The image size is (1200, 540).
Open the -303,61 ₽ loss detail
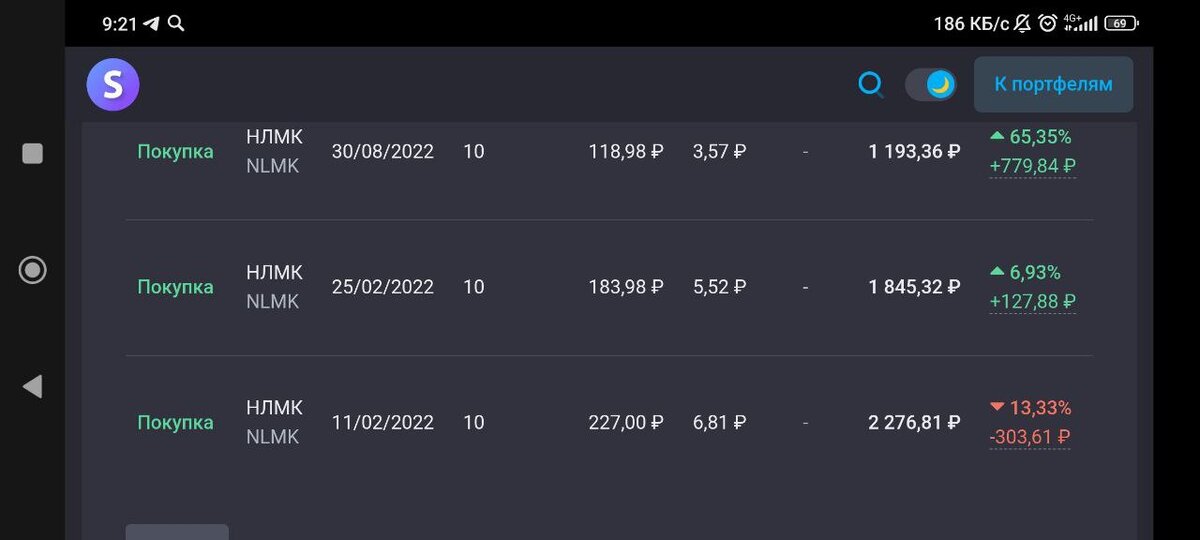pos(1030,437)
